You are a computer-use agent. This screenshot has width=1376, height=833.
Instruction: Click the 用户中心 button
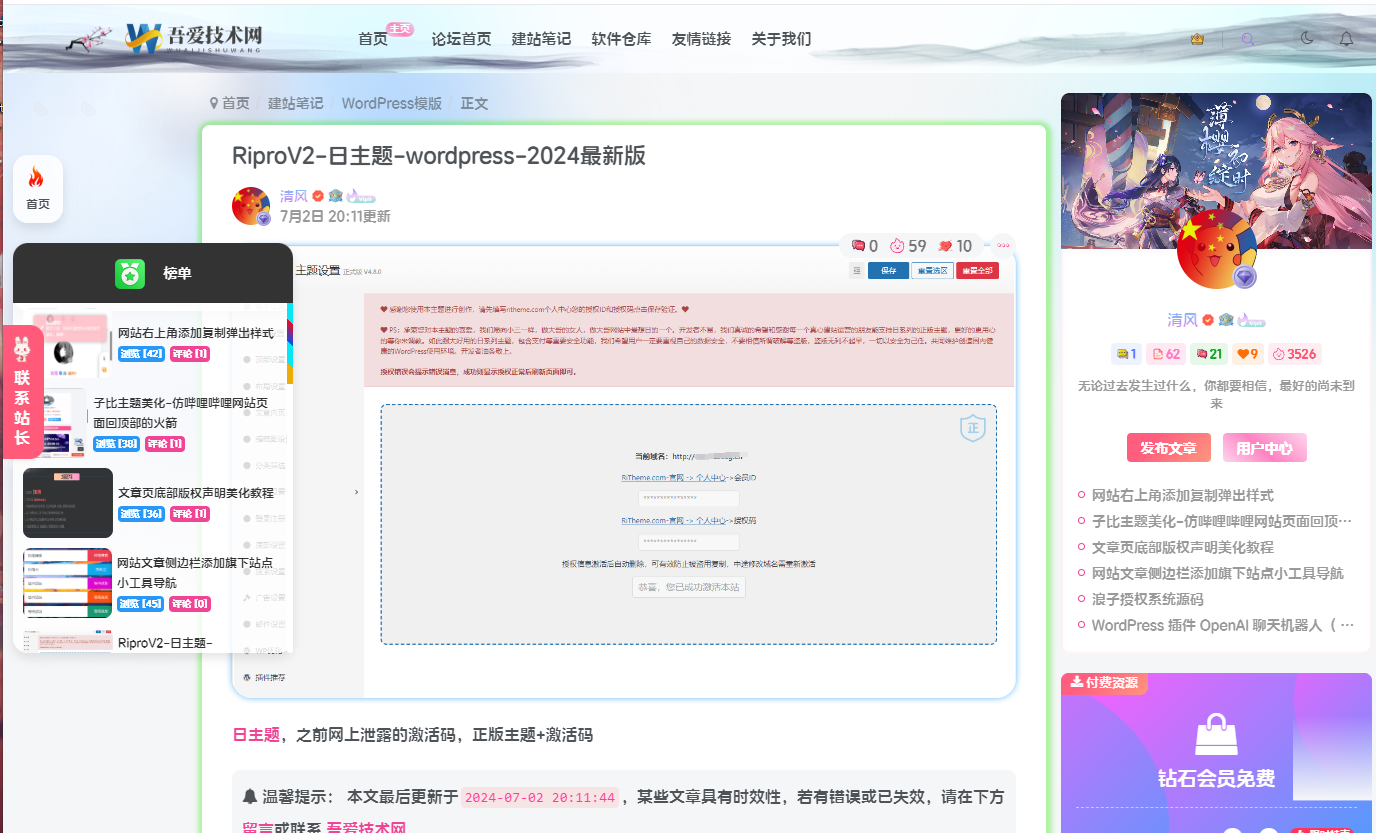[1265, 448]
